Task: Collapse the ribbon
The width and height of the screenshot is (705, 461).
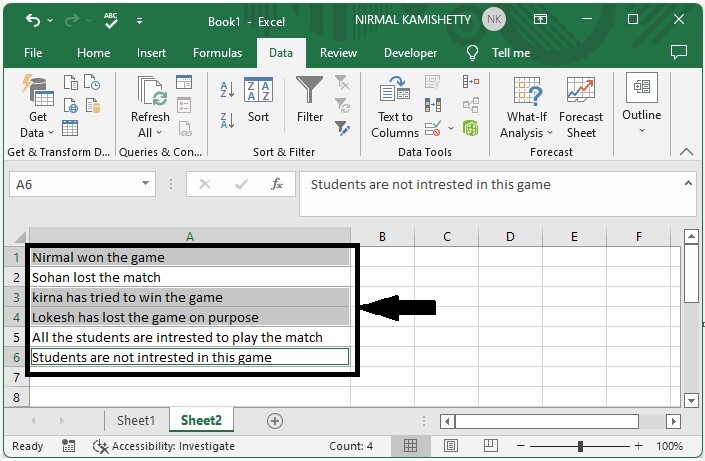Action: (x=687, y=152)
